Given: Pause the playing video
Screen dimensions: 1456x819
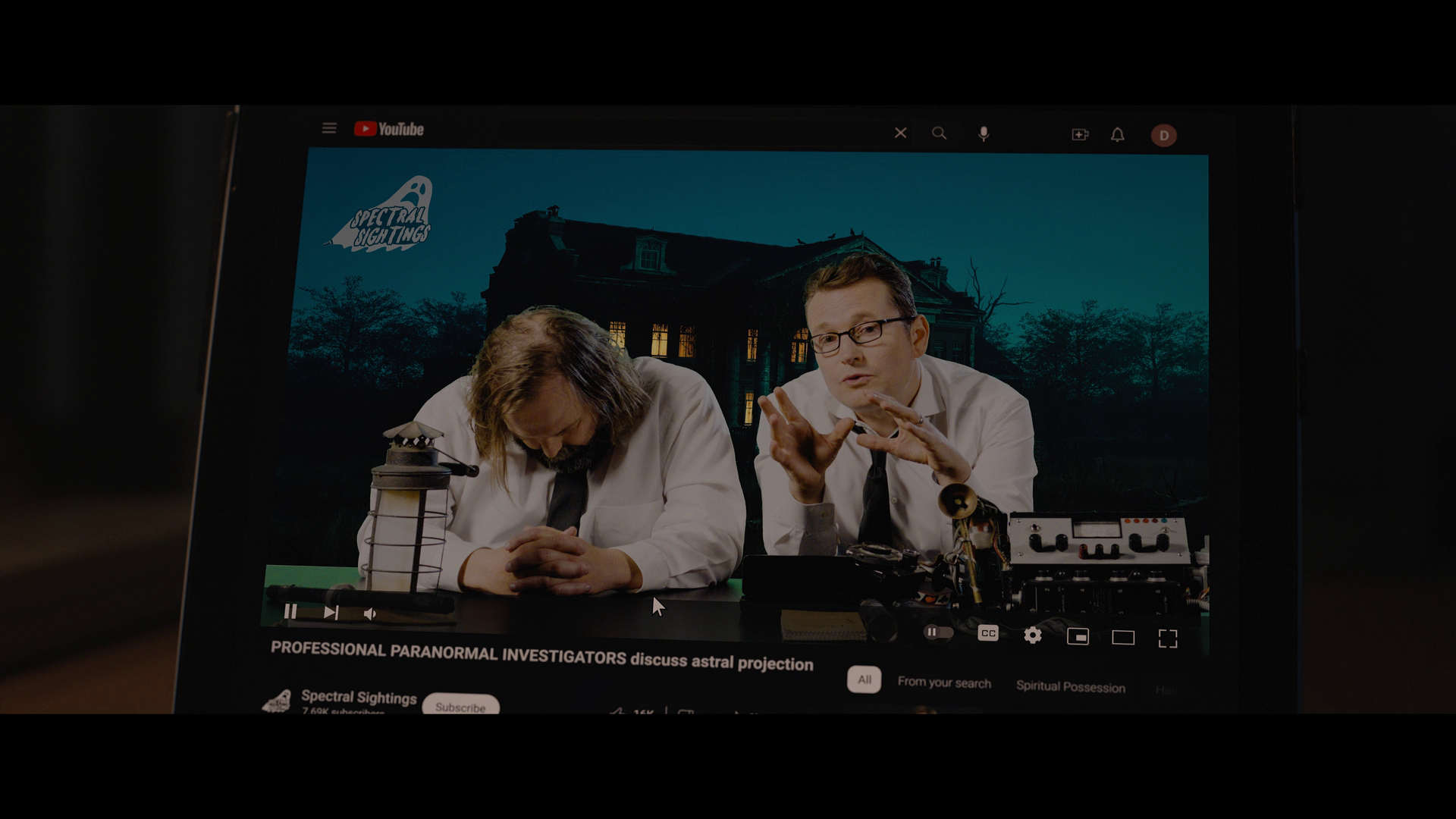Looking at the screenshot, I should tap(290, 611).
